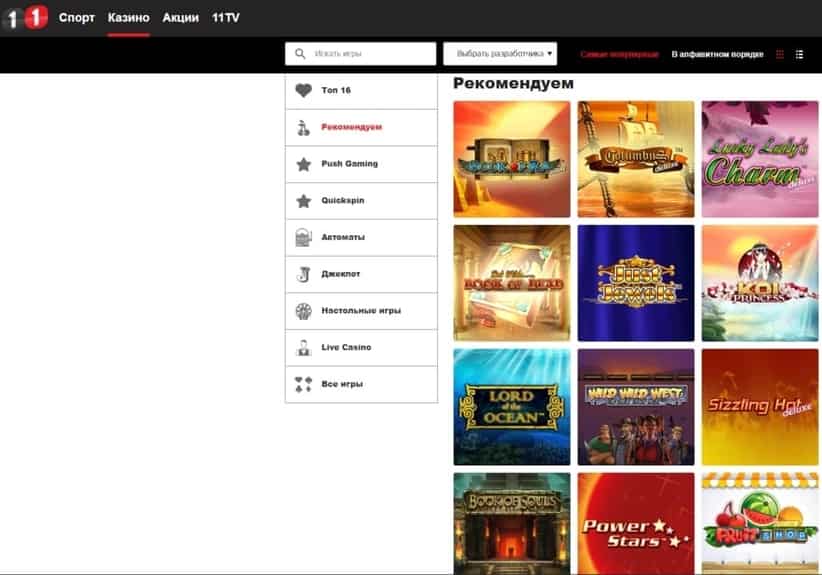The width and height of the screenshot is (822, 575).
Task: Click the magnifier search icon
Action: pyautogui.click(x=300, y=53)
